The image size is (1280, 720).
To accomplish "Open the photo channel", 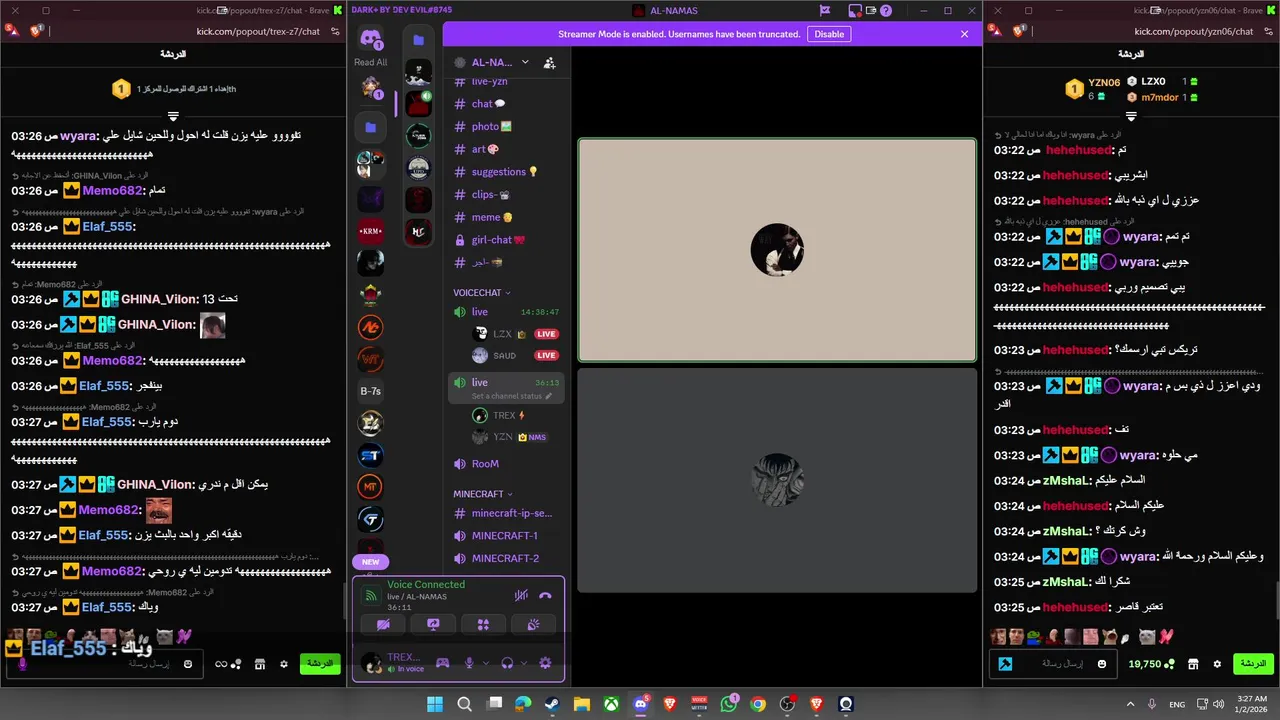I will (x=506, y=127).
